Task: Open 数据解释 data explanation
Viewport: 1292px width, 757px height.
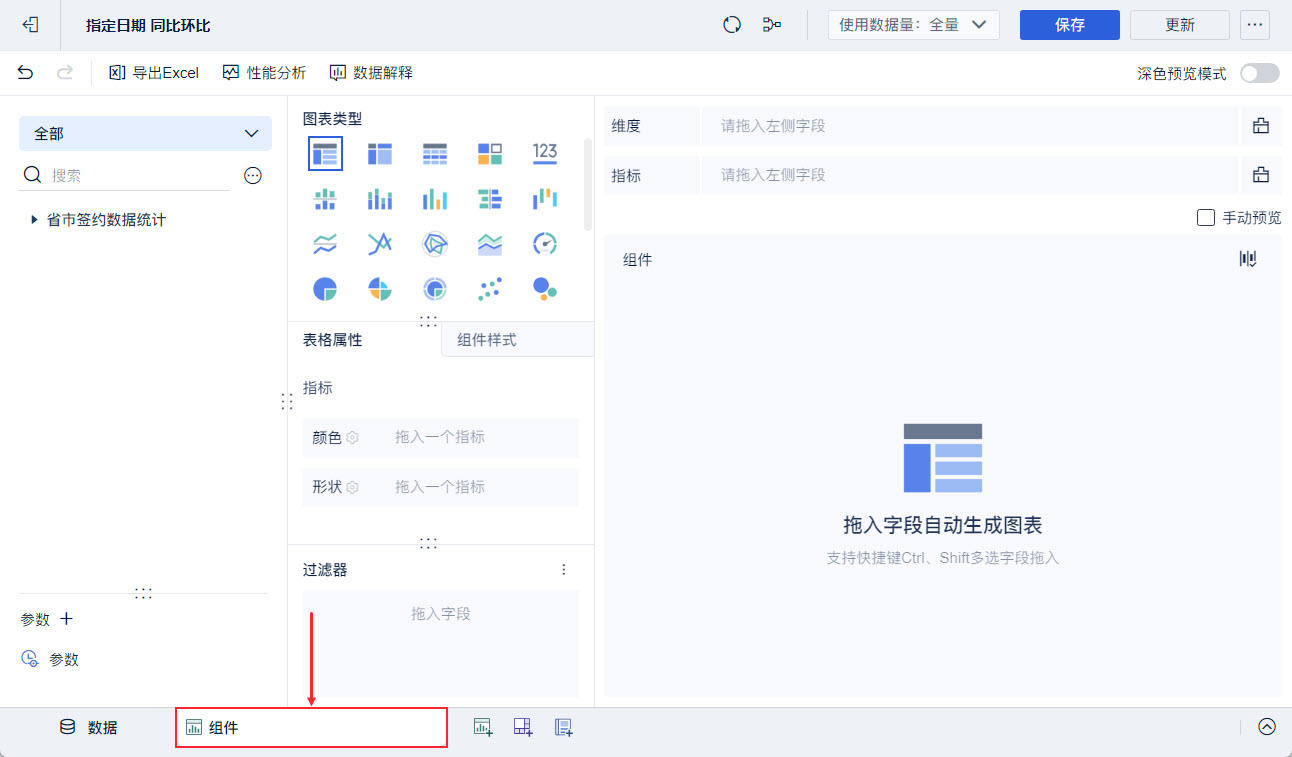Action: pos(371,72)
